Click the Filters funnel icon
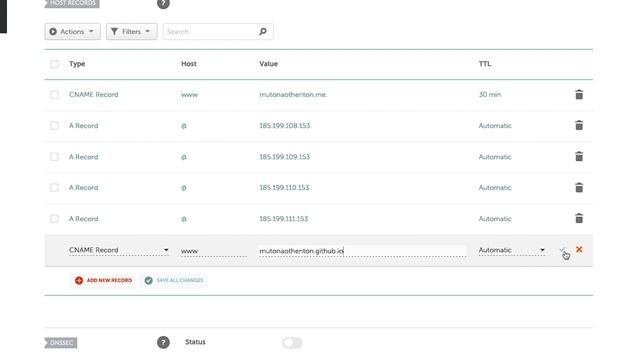Viewport: 640px width, 360px height. click(114, 31)
